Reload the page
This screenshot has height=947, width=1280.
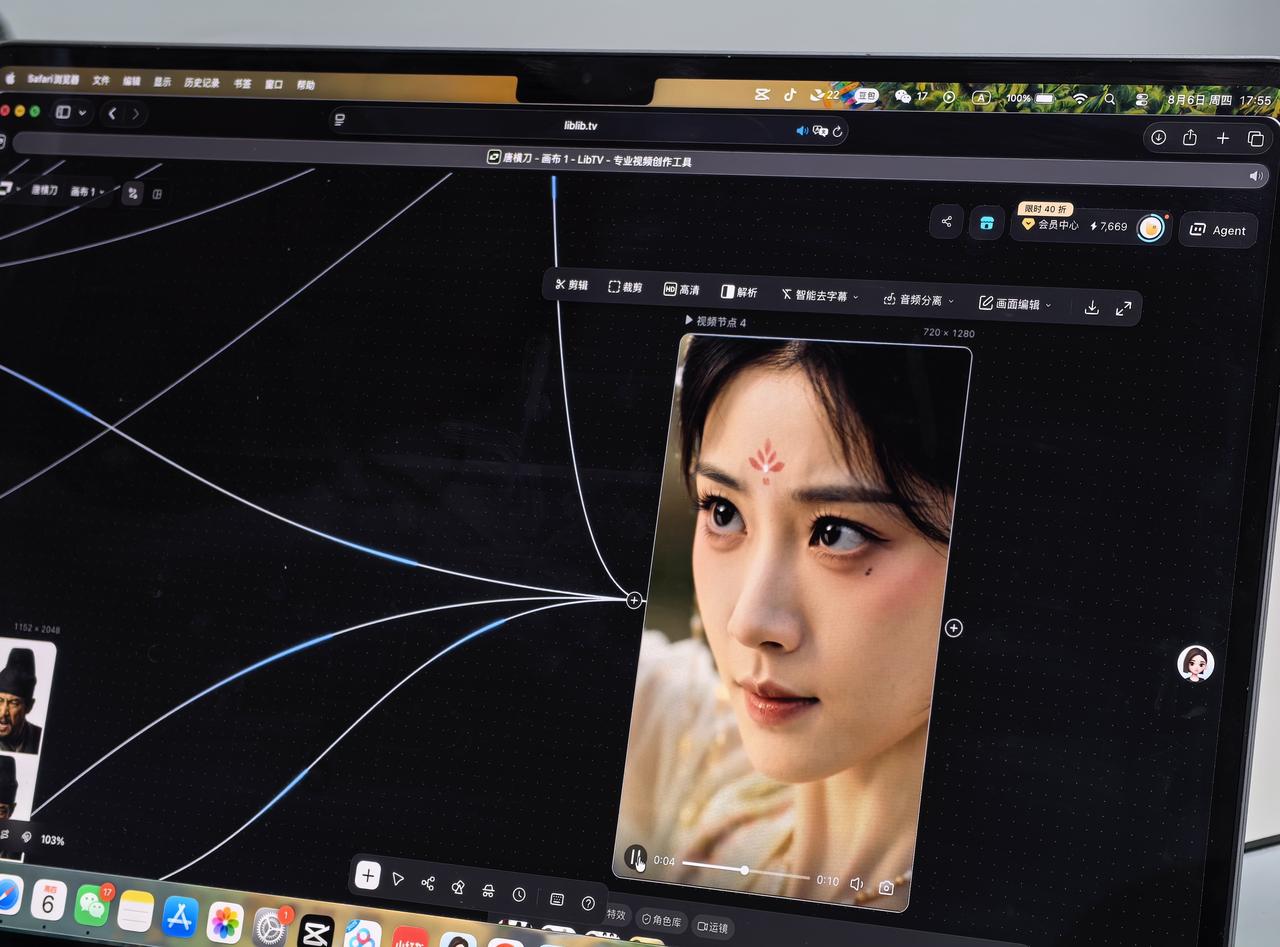837,131
